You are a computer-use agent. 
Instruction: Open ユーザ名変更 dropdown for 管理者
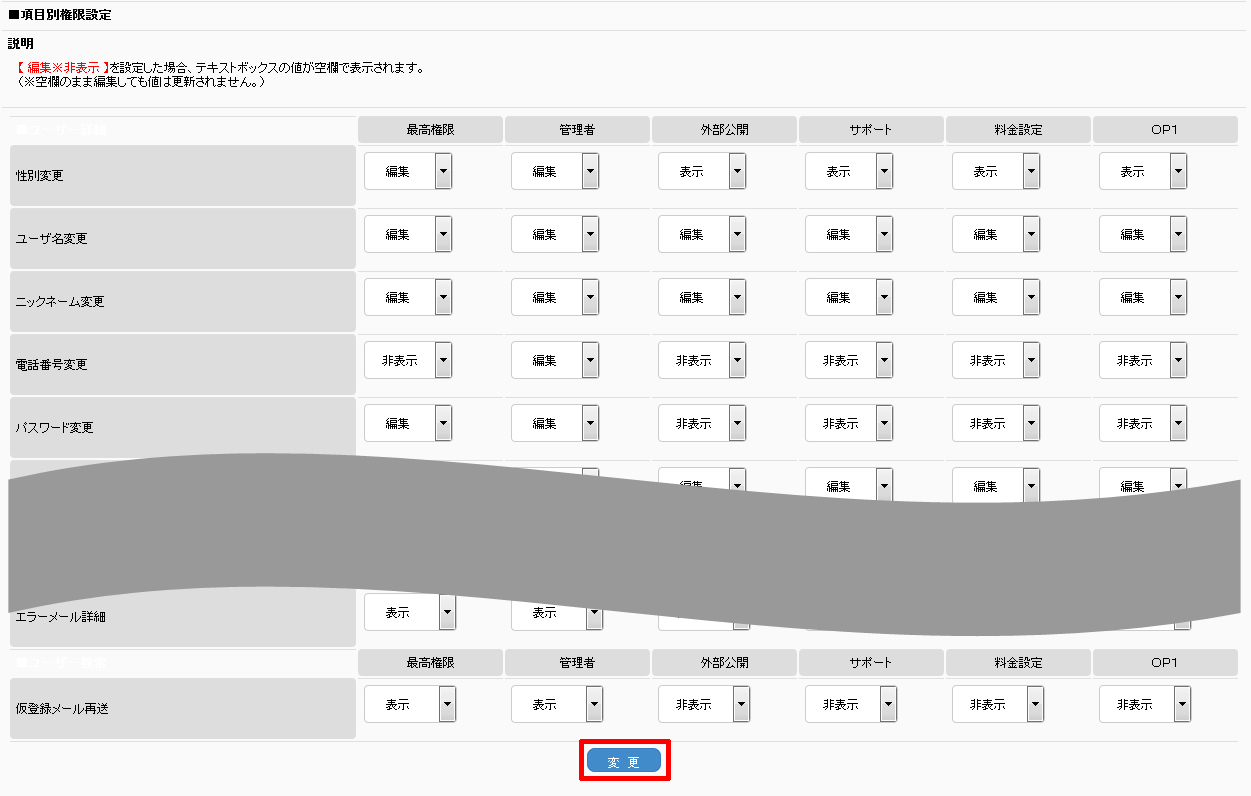(555, 234)
